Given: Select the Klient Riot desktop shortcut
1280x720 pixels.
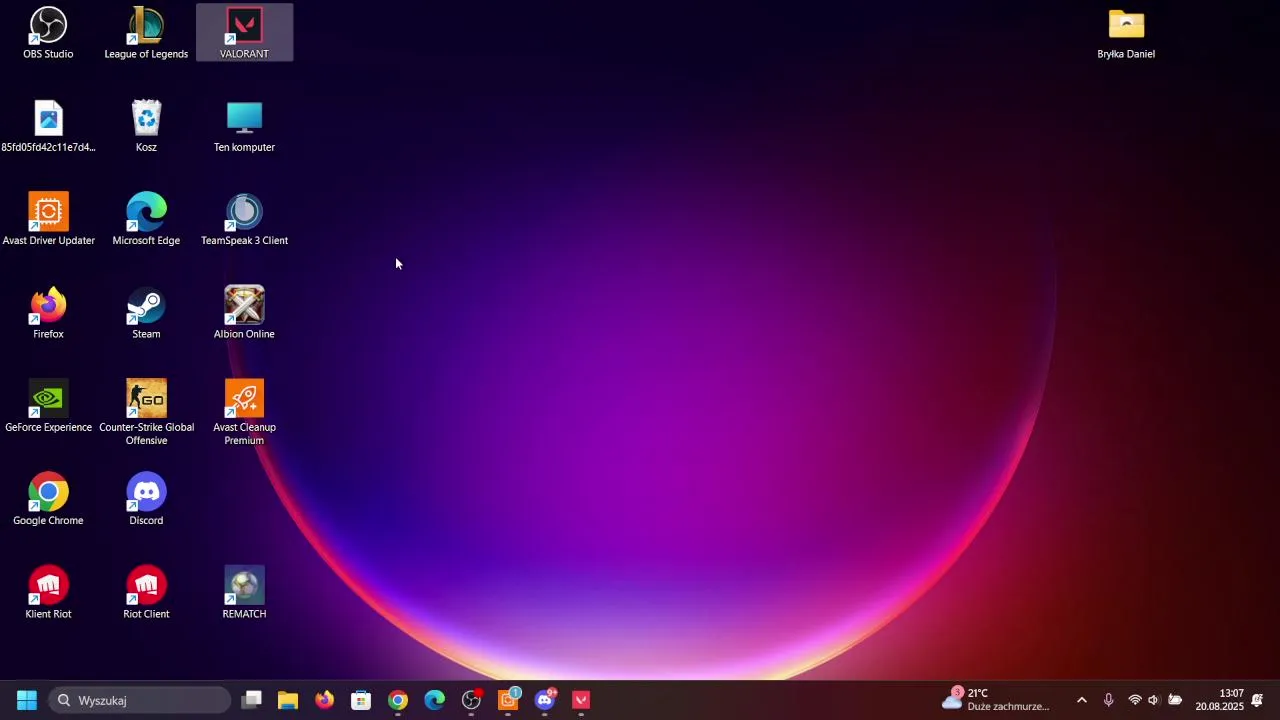Looking at the screenshot, I should pyautogui.click(x=48, y=594).
